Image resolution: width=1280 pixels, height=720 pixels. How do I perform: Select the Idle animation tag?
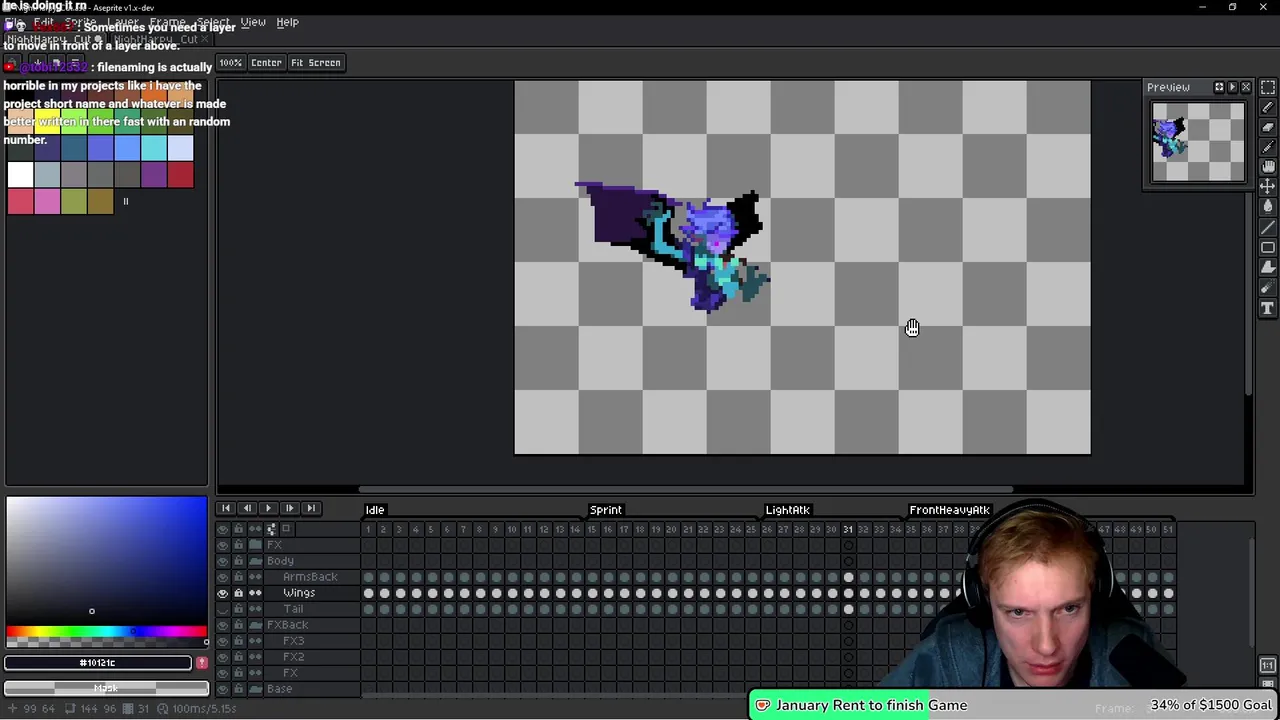(375, 510)
